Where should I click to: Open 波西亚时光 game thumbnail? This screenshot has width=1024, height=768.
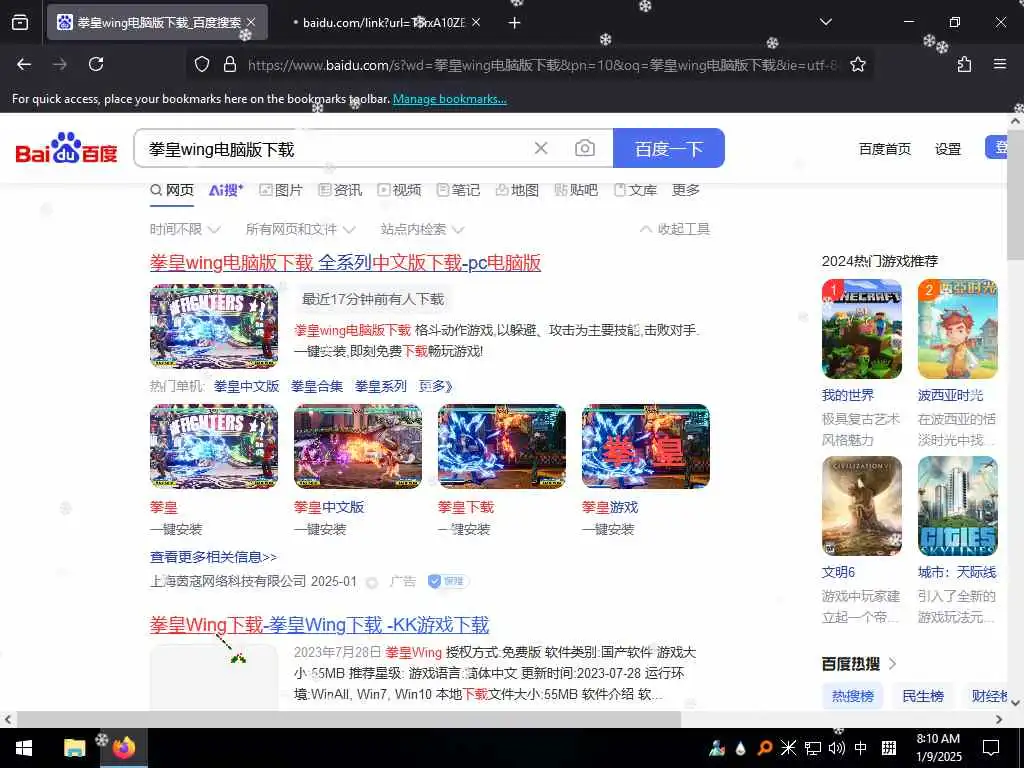pos(957,329)
